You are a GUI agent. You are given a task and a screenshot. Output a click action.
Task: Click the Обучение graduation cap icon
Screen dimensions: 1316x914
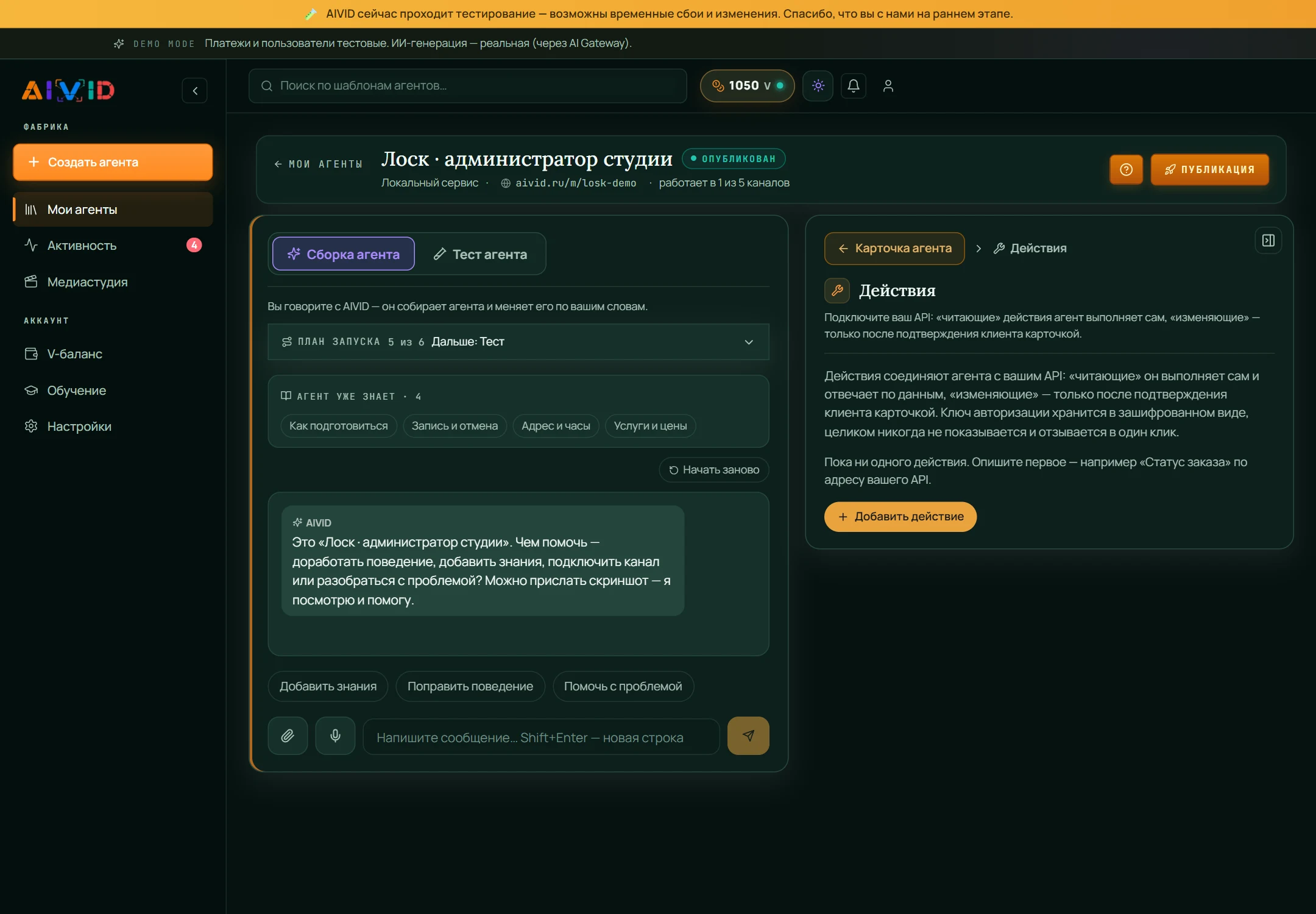coord(31,390)
